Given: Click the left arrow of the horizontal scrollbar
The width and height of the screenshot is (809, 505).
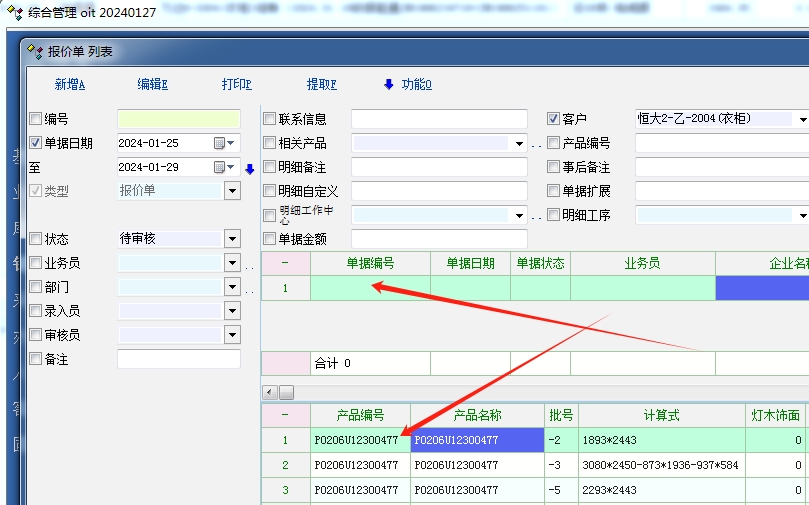Looking at the screenshot, I should pyautogui.click(x=269, y=392).
